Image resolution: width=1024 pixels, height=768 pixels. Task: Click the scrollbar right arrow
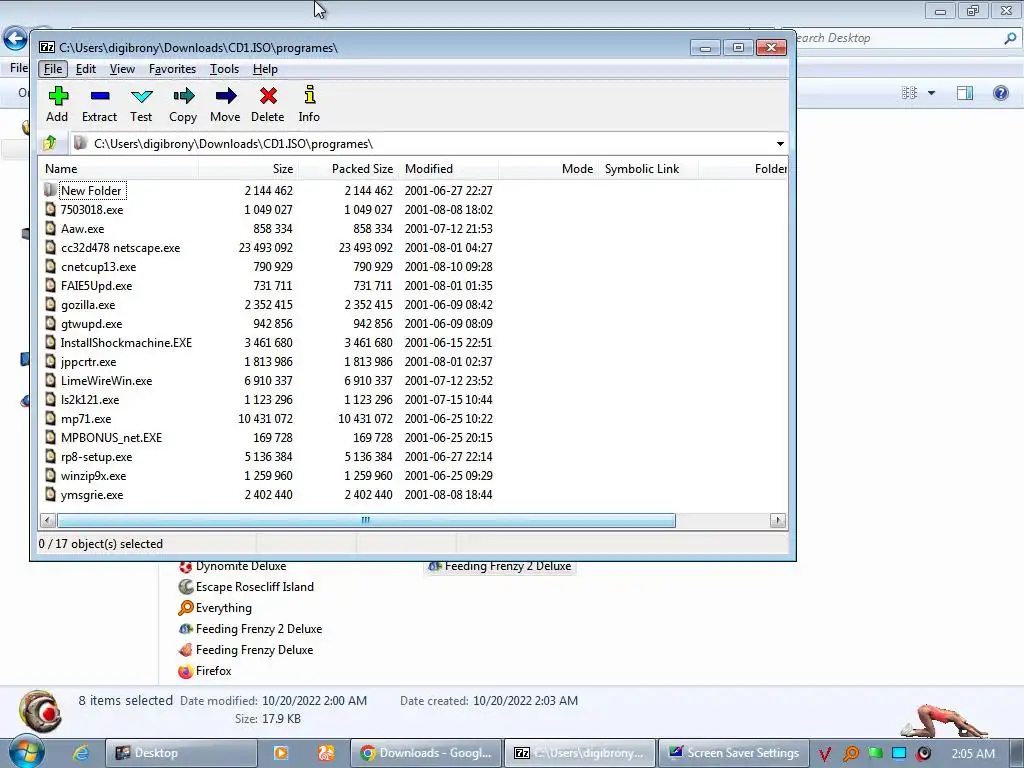(777, 520)
